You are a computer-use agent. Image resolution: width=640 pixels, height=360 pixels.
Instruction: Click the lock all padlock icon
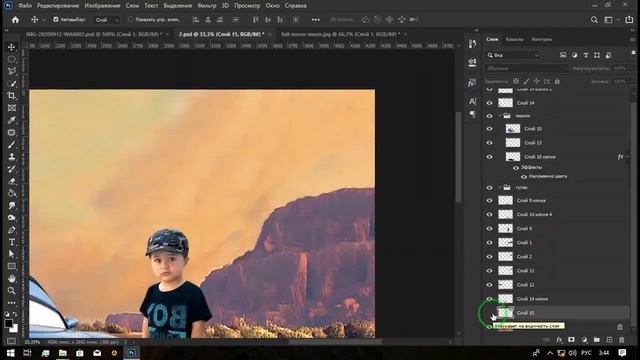click(x=557, y=81)
